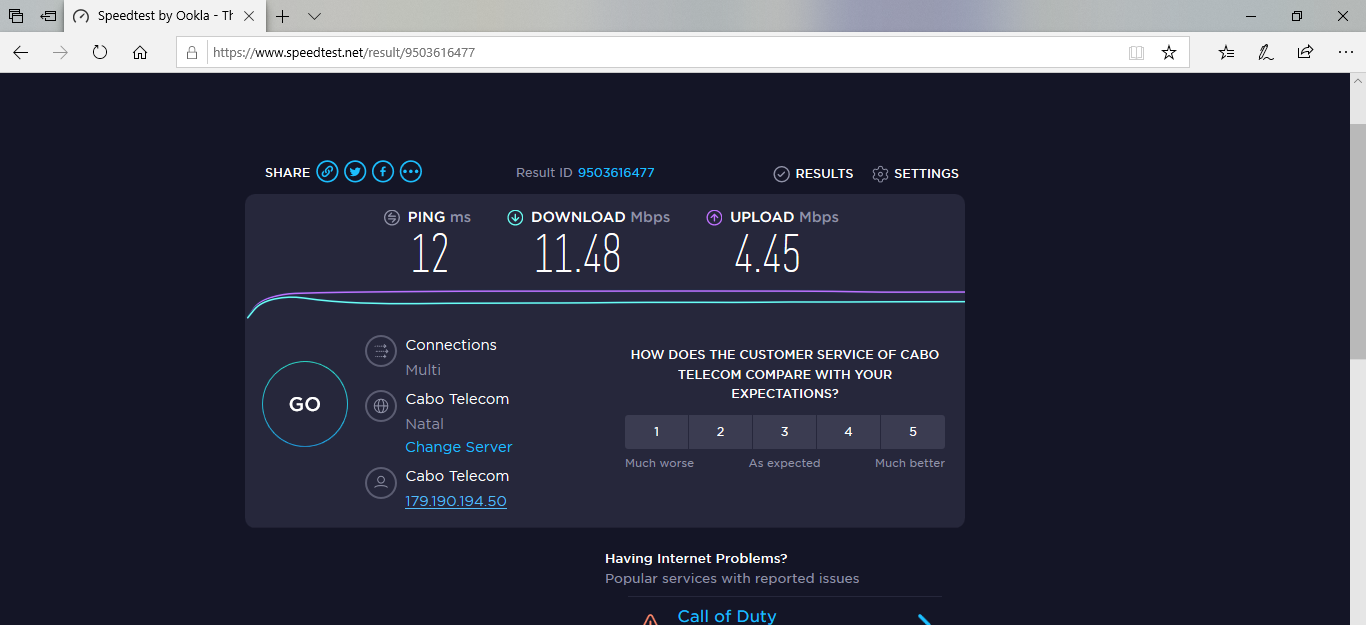Open Edge settings and more menu

pos(1344,52)
